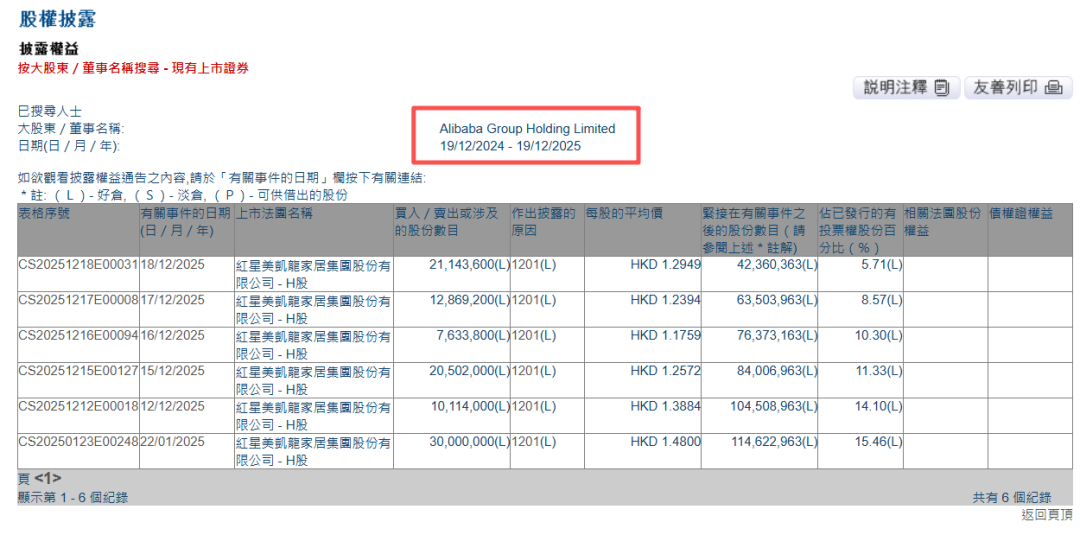Open event date 17/12/2025 link
Screen dimensions: 1080x535
click(172, 300)
